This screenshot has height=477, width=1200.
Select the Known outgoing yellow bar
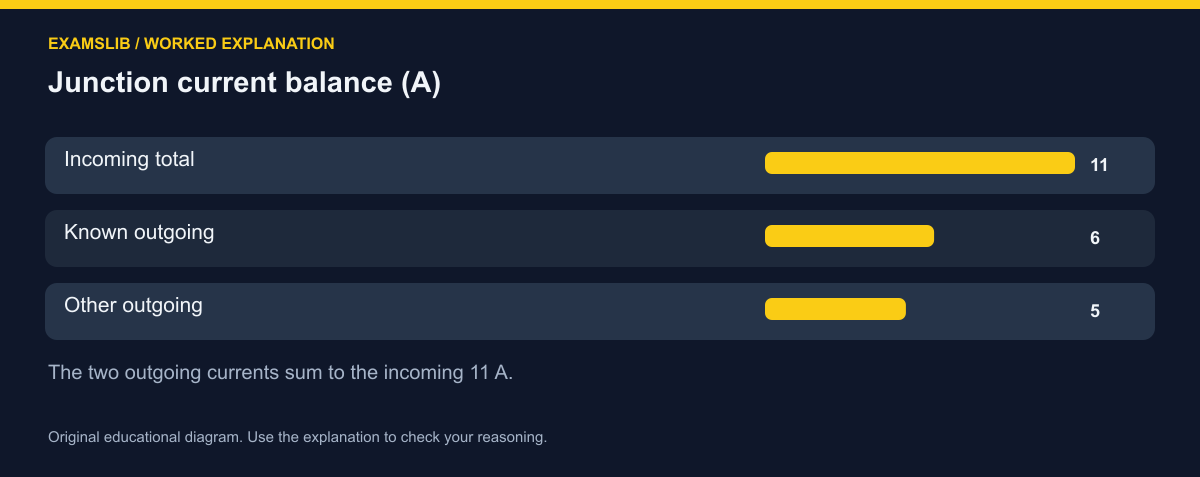tap(849, 236)
